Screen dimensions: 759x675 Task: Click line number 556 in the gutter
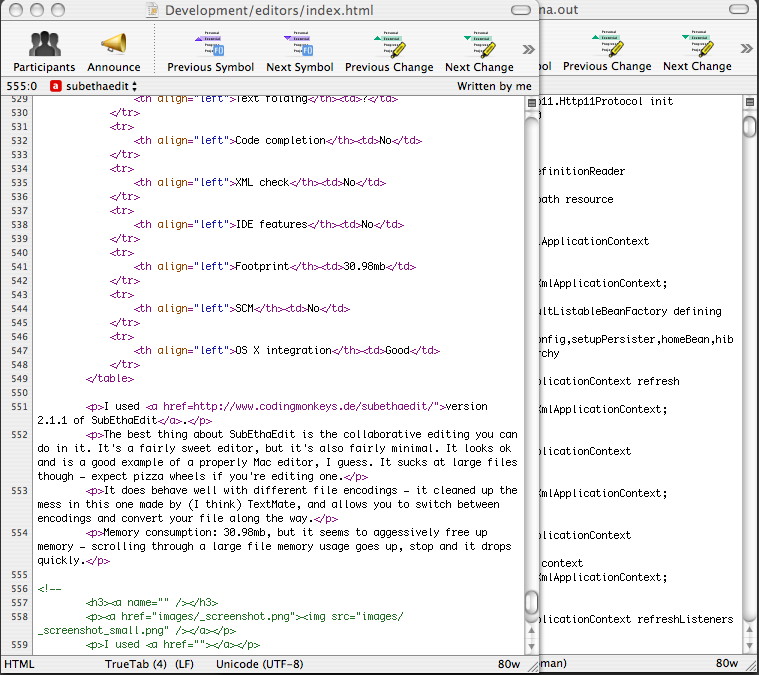click(x=19, y=588)
